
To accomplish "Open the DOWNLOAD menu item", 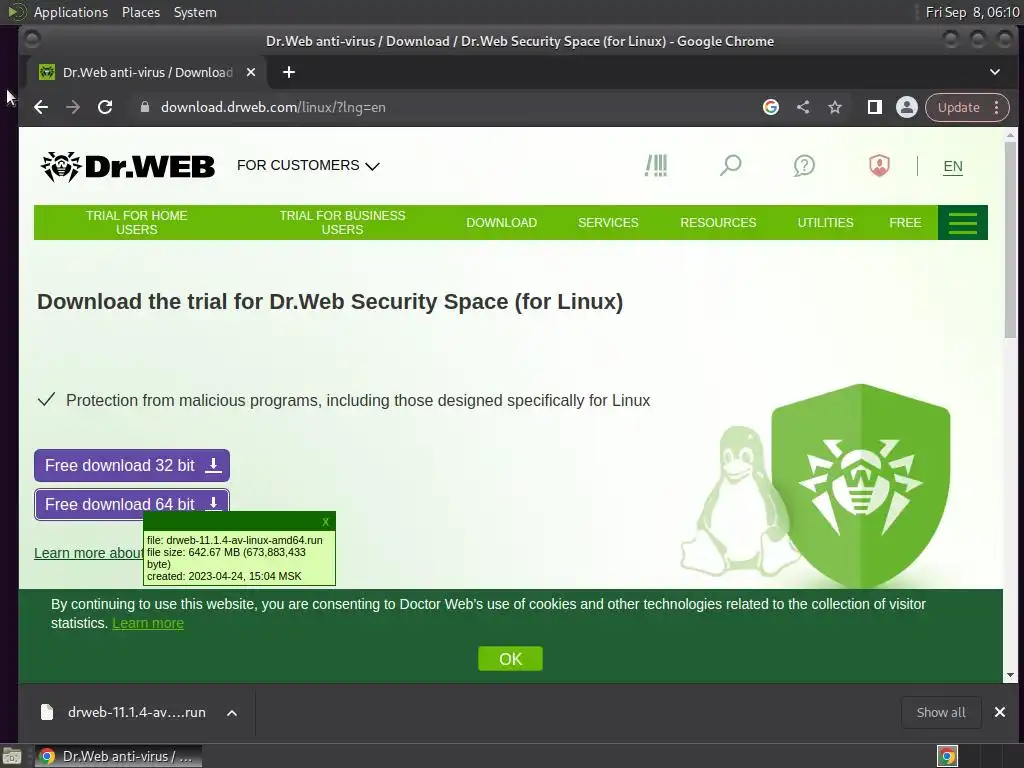I will 502,223.
